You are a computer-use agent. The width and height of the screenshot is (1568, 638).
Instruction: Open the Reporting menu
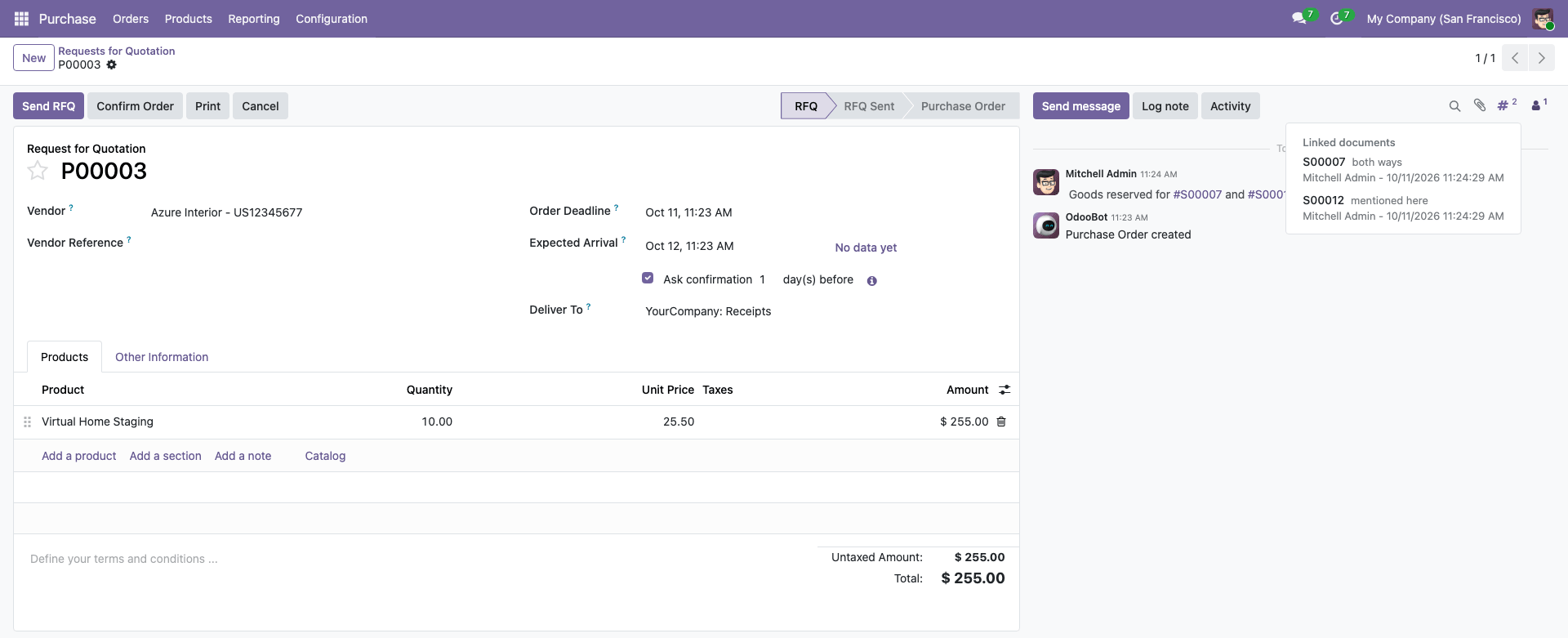[x=254, y=19]
